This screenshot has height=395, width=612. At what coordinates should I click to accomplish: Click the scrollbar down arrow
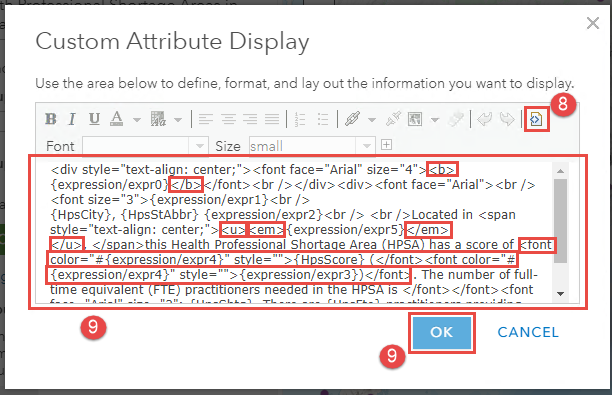(x=560, y=294)
